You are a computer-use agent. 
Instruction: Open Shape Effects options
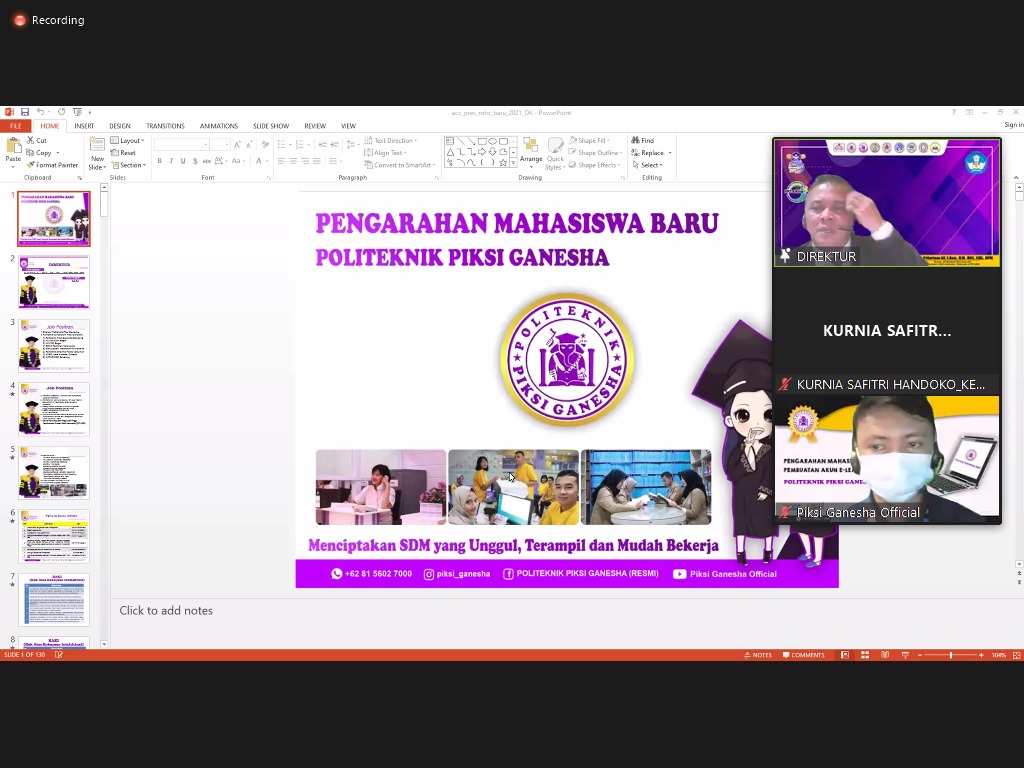(594, 165)
